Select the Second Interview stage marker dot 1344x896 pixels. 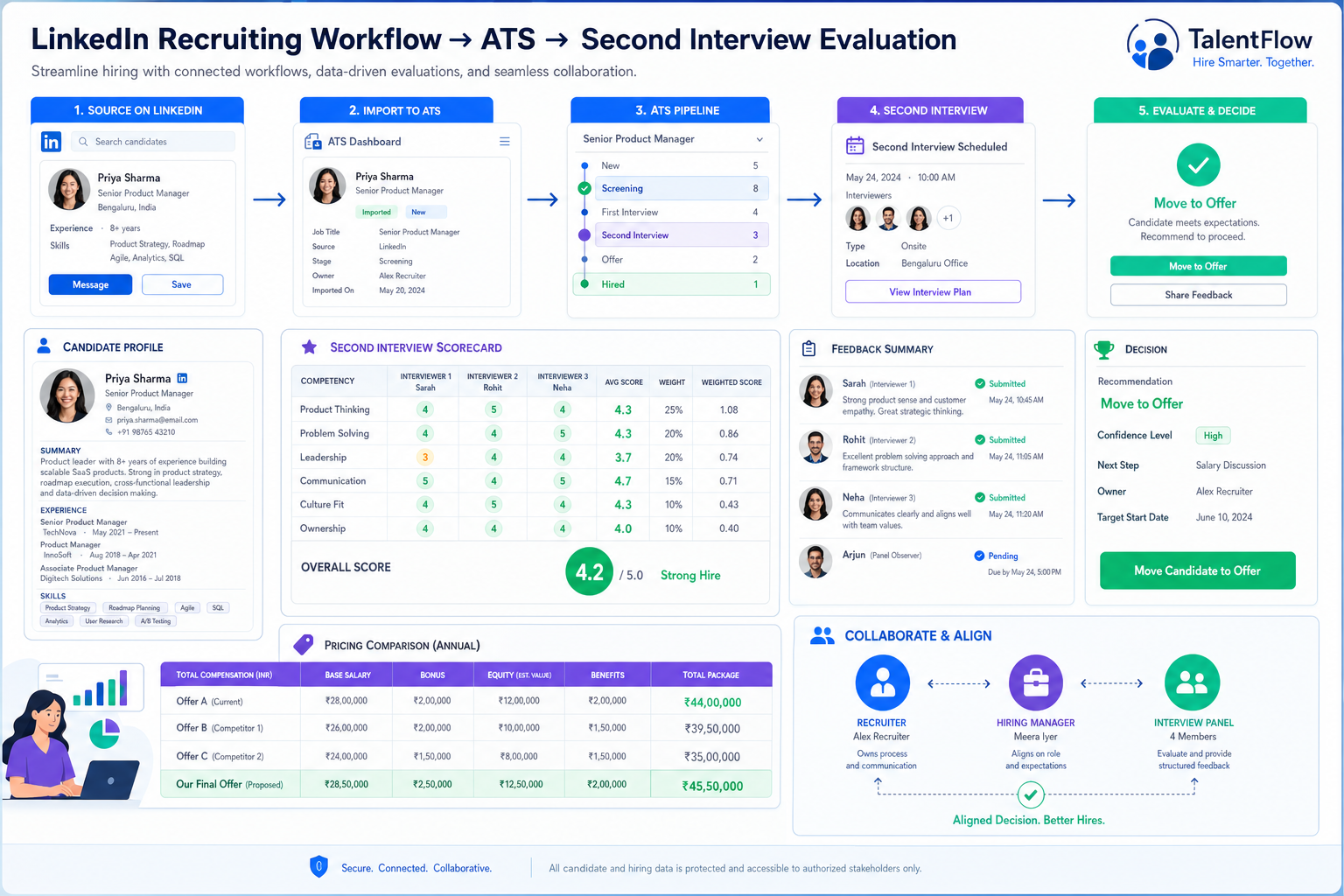(x=584, y=234)
